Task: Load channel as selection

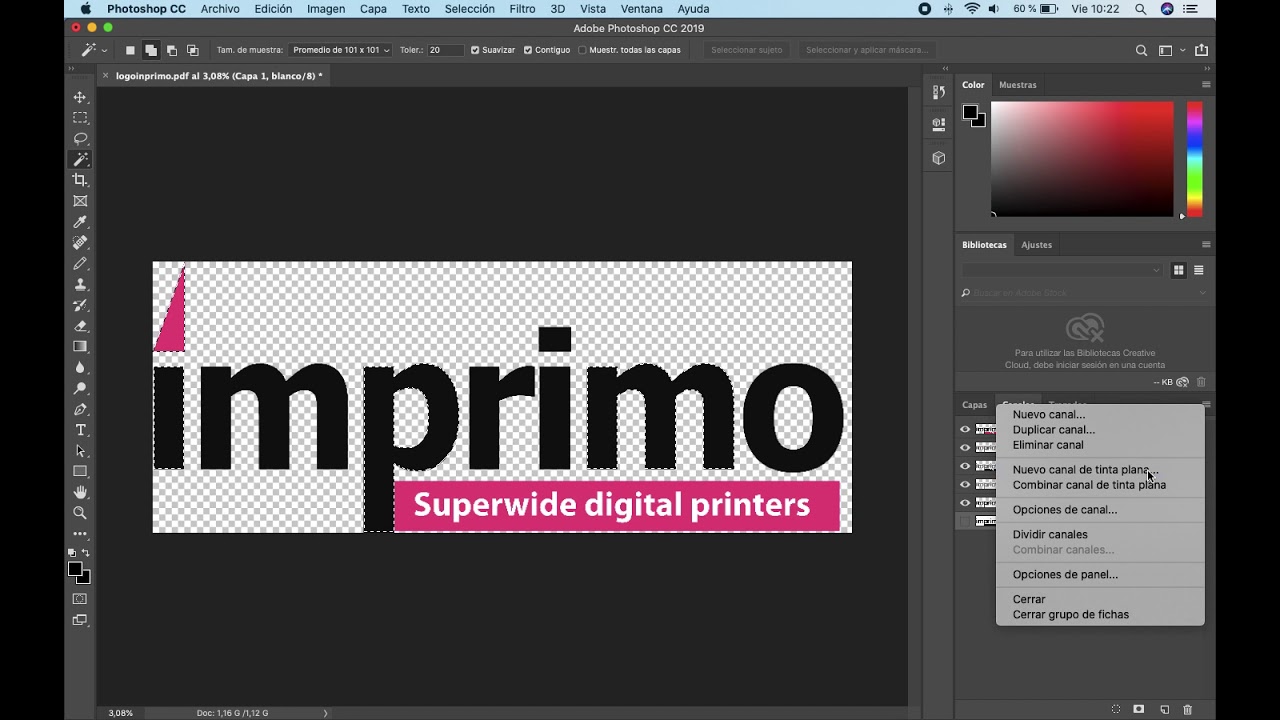Action: [1116, 709]
